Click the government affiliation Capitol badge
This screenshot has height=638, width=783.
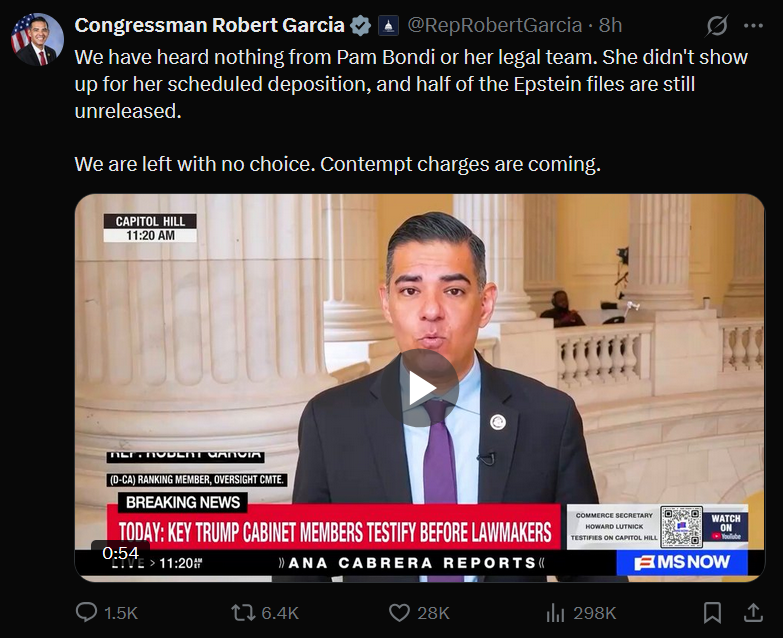tap(389, 25)
